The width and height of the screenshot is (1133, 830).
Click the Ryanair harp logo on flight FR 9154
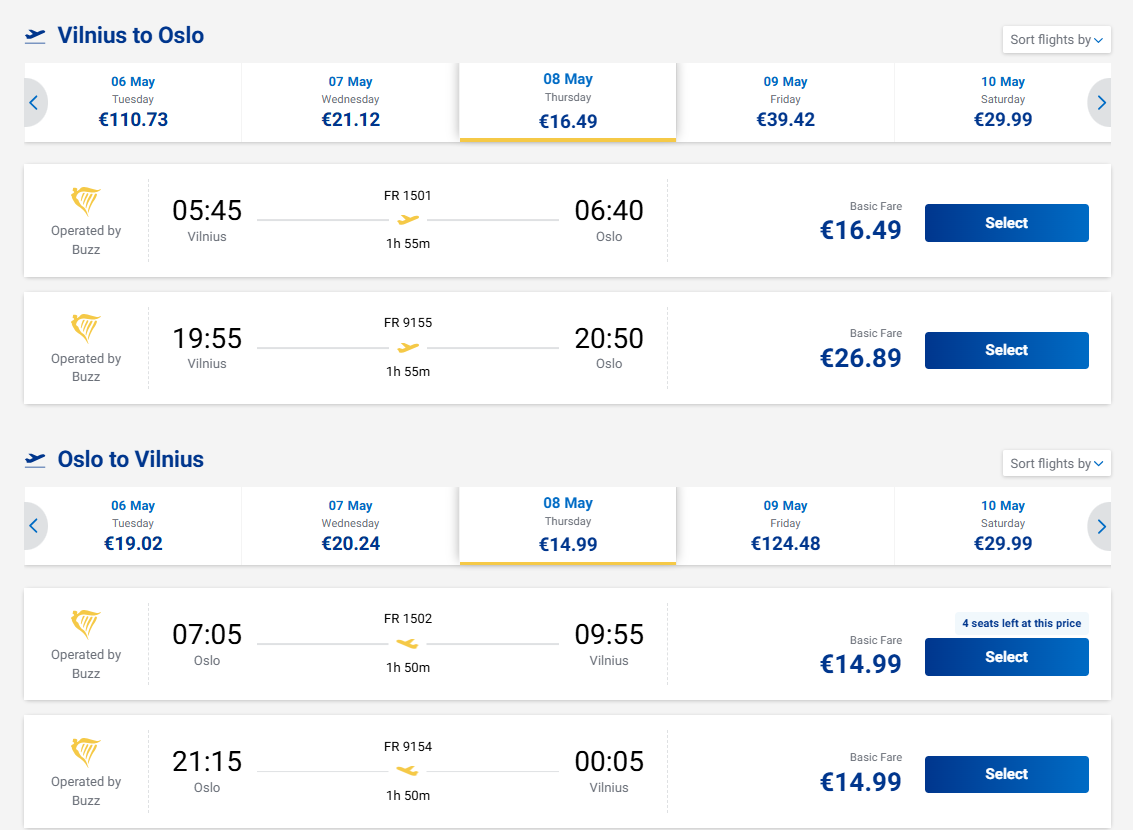click(85, 752)
